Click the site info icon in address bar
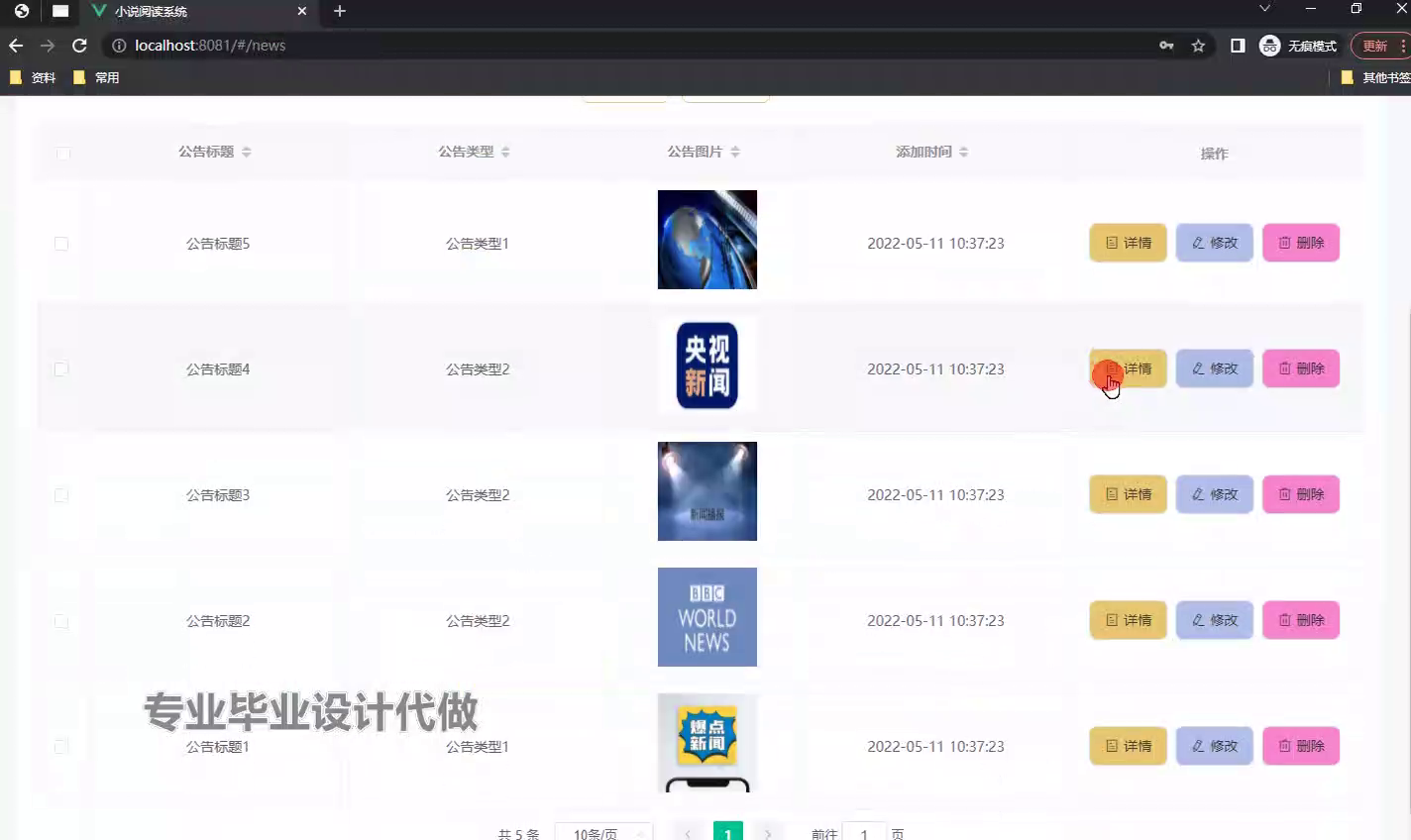Viewport: 1411px width, 840px height. [x=119, y=46]
